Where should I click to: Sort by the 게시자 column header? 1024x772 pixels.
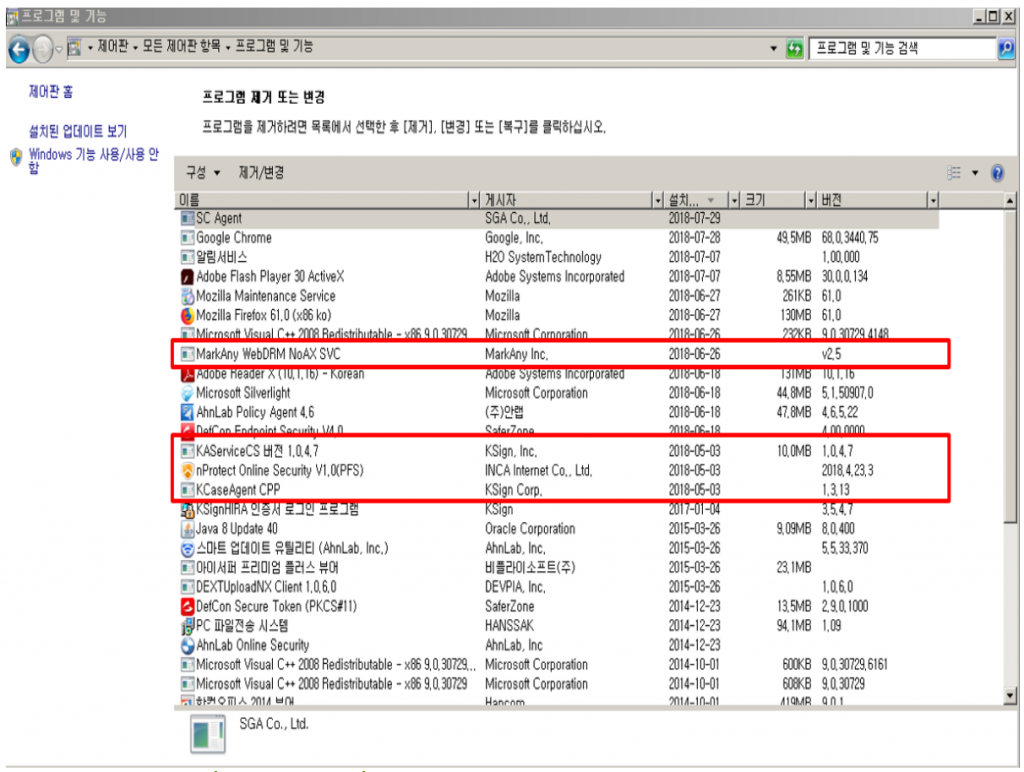tap(567, 200)
